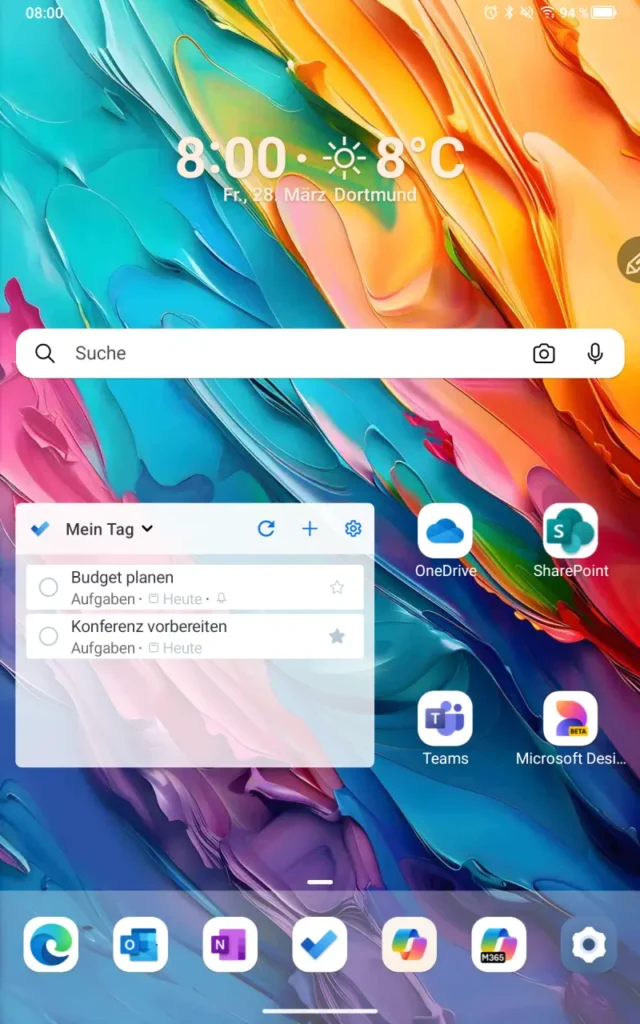Image resolution: width=640 pixels, height=1024 pixels.
Task: Open Microsoft Teams
Action: tap(445, 719)
